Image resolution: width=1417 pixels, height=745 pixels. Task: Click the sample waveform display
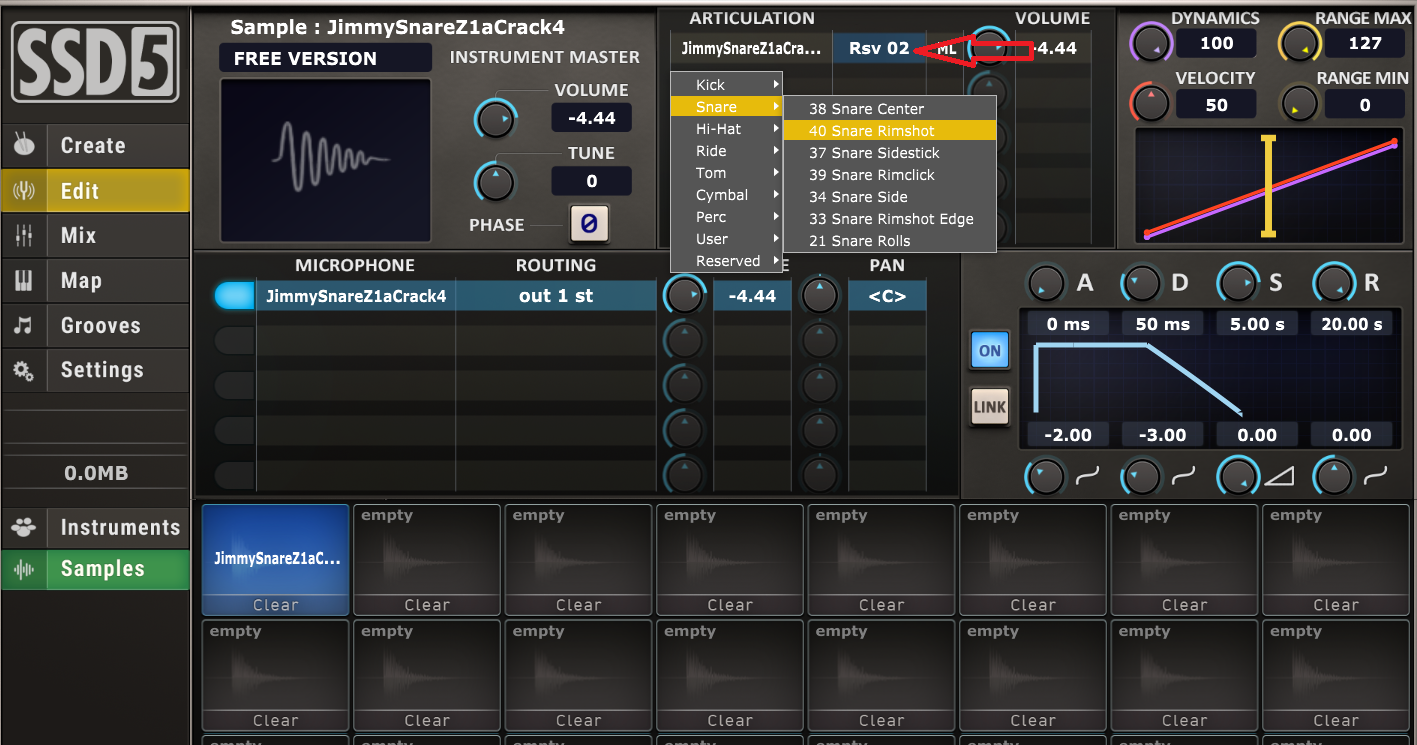[326, 160]
